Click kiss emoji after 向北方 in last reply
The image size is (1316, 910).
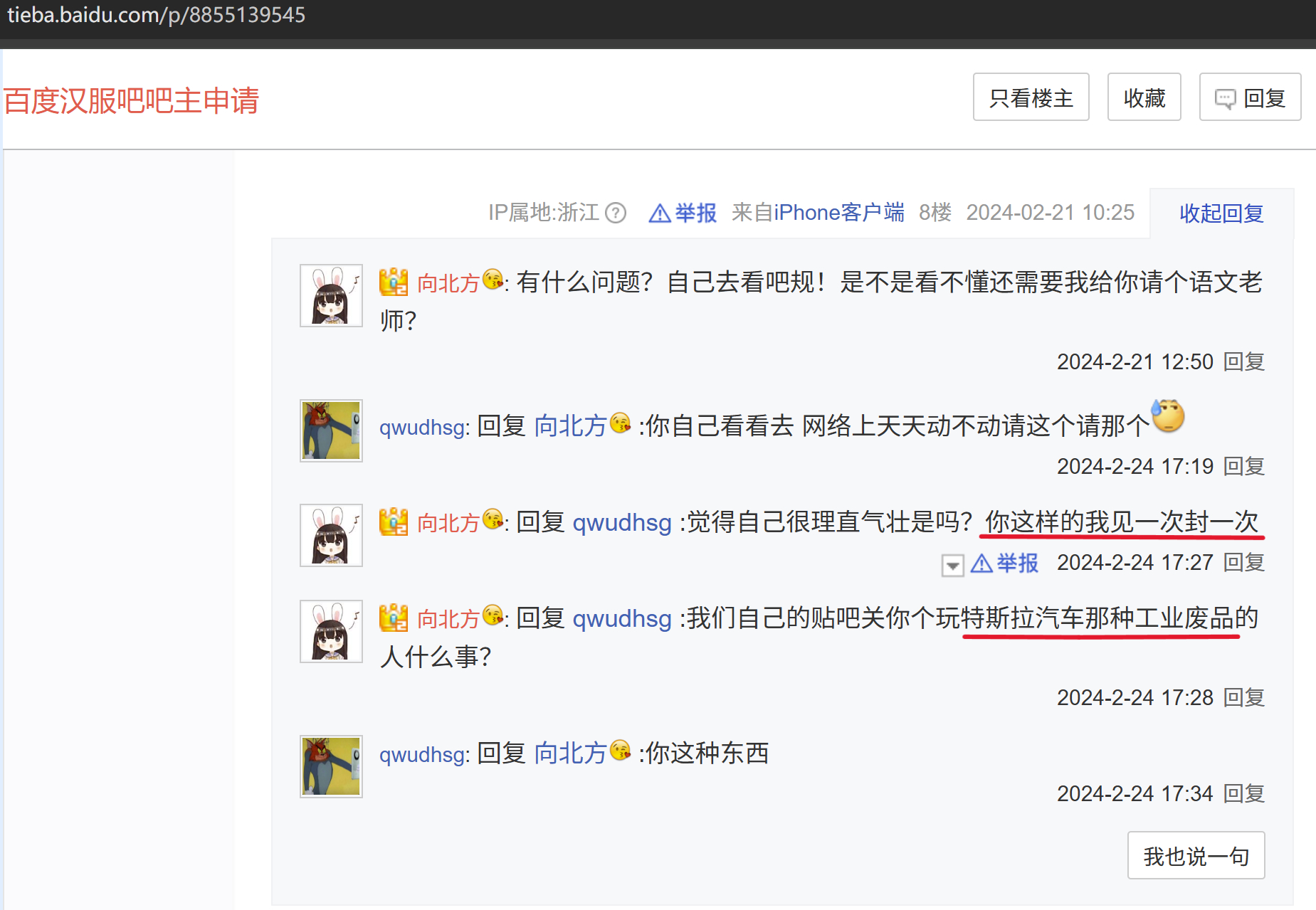[x=621, y=750]
